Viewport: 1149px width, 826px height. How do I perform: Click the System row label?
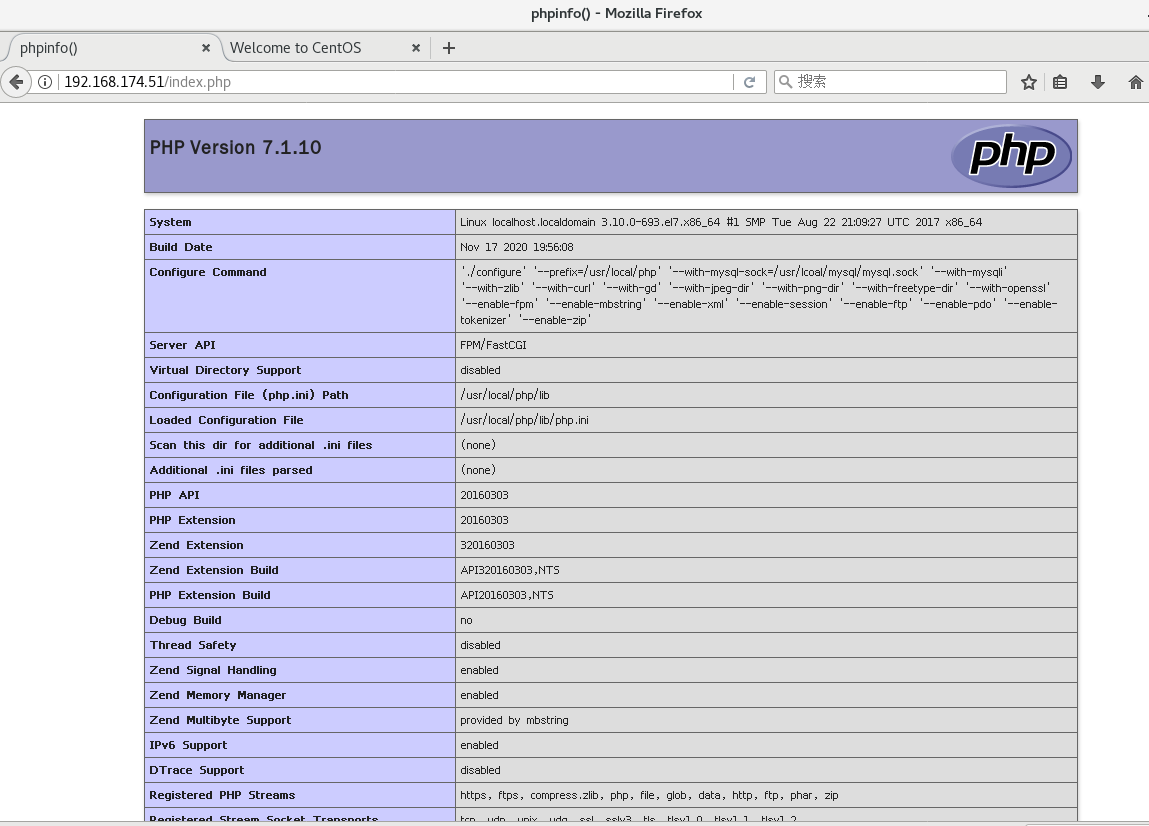170,222
